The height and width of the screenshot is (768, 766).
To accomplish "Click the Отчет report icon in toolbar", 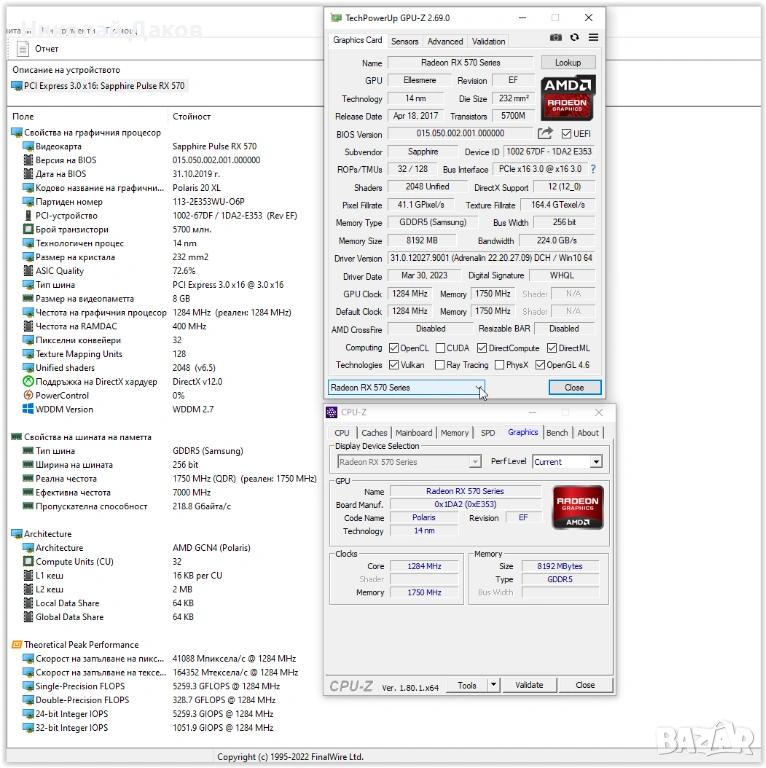I will 24,49.
